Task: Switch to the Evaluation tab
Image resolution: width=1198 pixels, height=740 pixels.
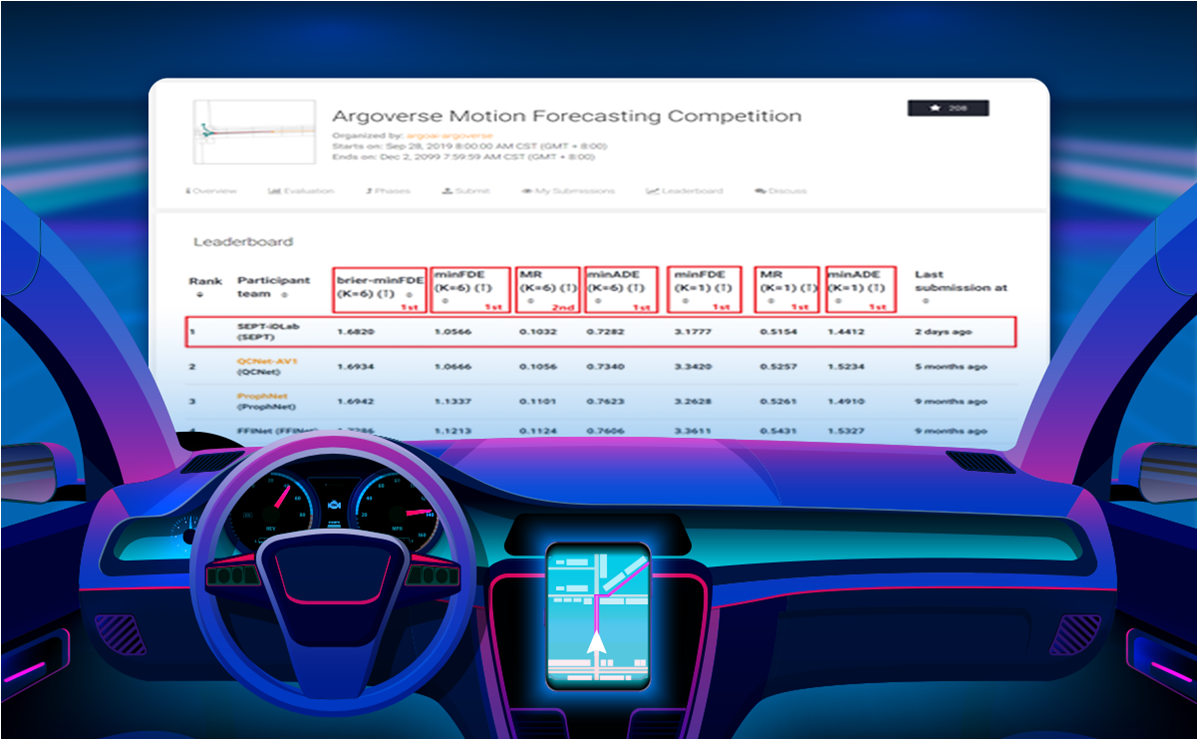Action: point(301,191)
